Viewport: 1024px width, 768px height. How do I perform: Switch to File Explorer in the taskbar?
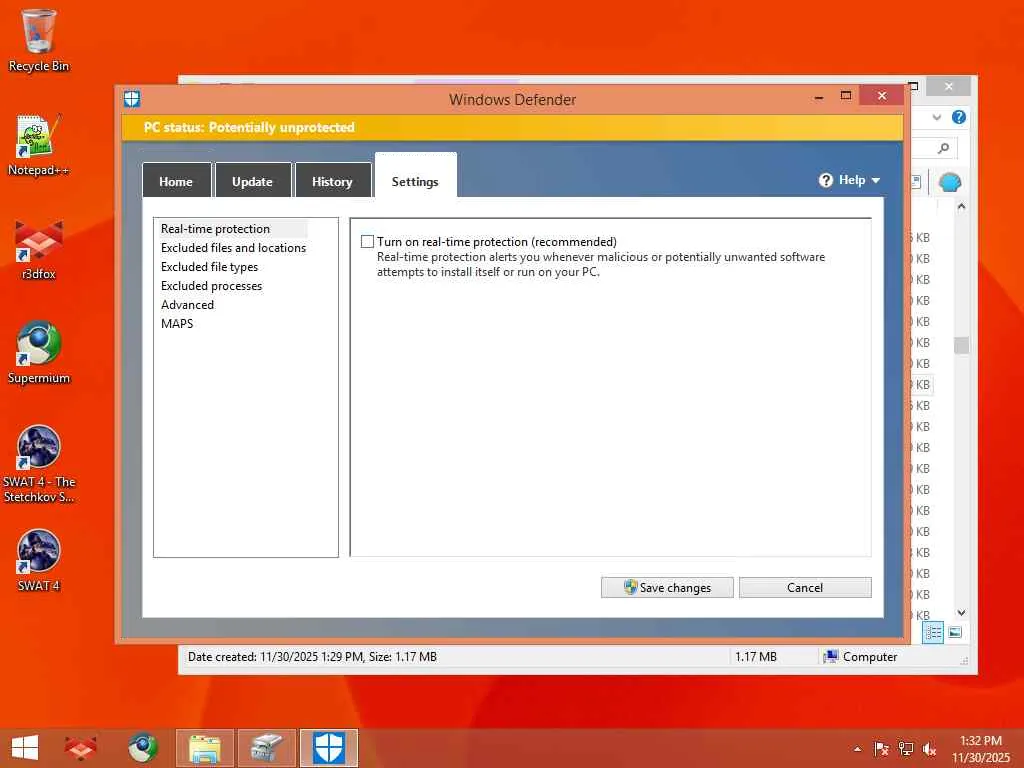coord(204,748)
